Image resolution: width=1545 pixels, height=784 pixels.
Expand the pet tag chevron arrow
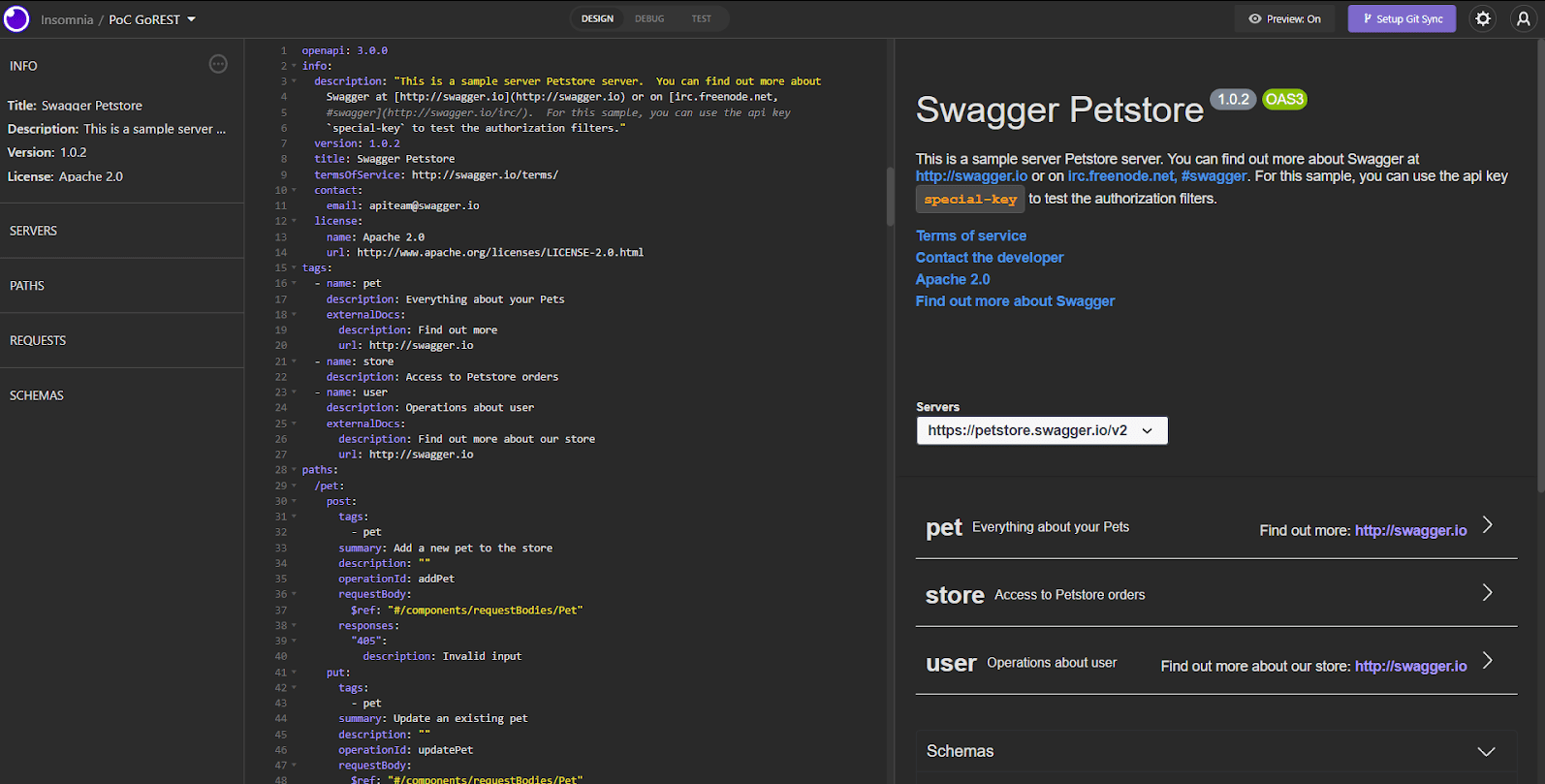[x=1487, y=525]
